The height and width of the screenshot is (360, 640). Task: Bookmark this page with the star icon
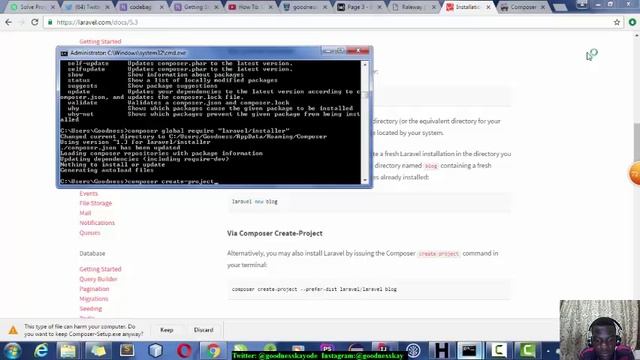617,22
